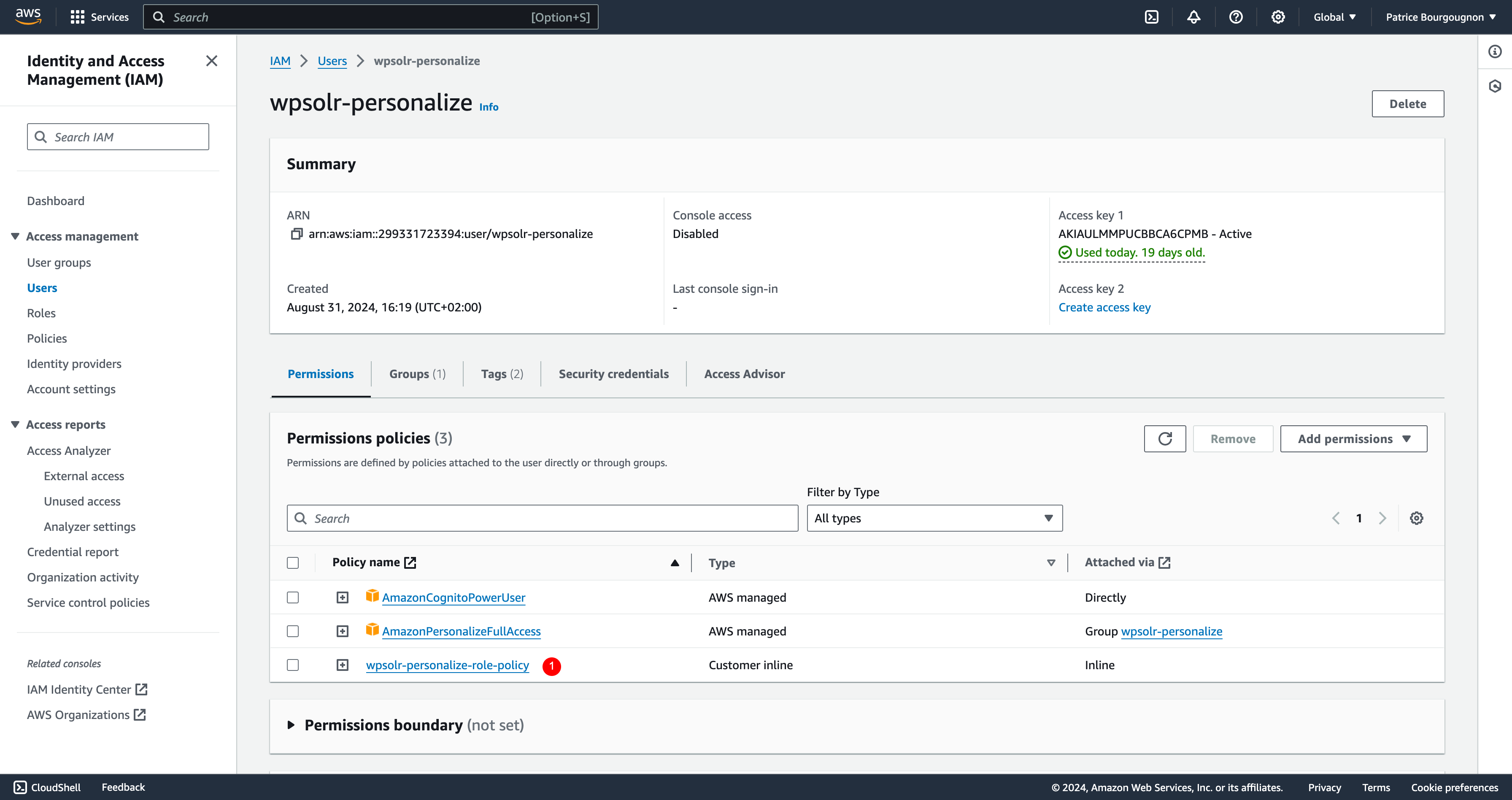
Task: Expand the AmazonPersonalizeFullAccess policy row
Action: tap(342, 631)
